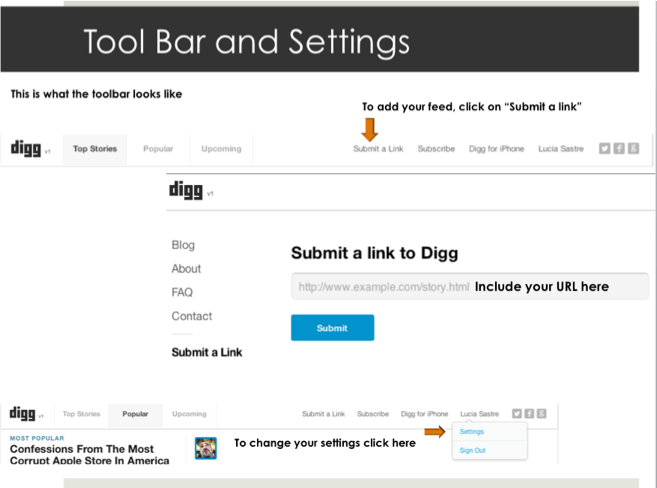Open the About page link
The height and width of the screenshot is (488, 657).
186,269
